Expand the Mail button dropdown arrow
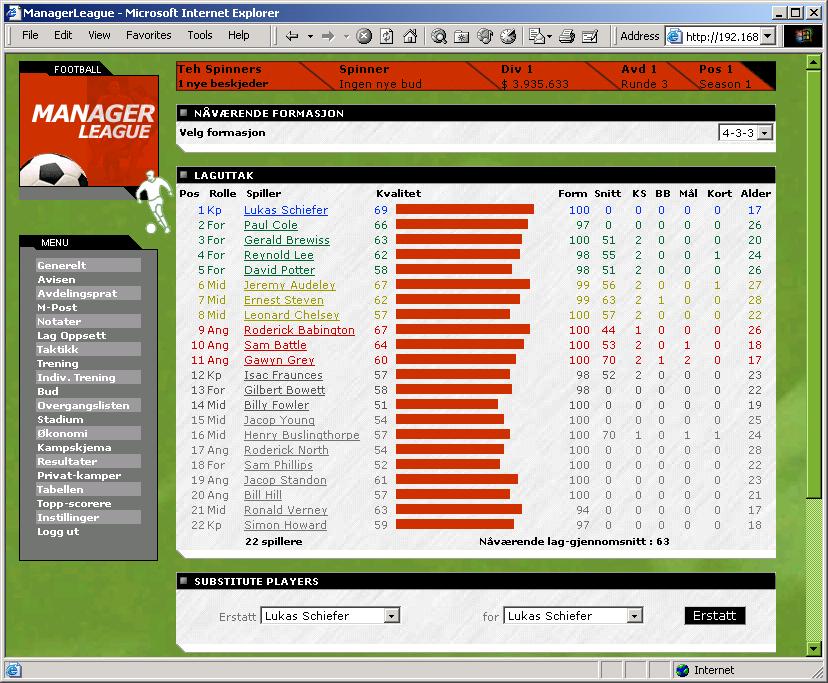This screenshot has height=683, width=828. click(549, 36)
